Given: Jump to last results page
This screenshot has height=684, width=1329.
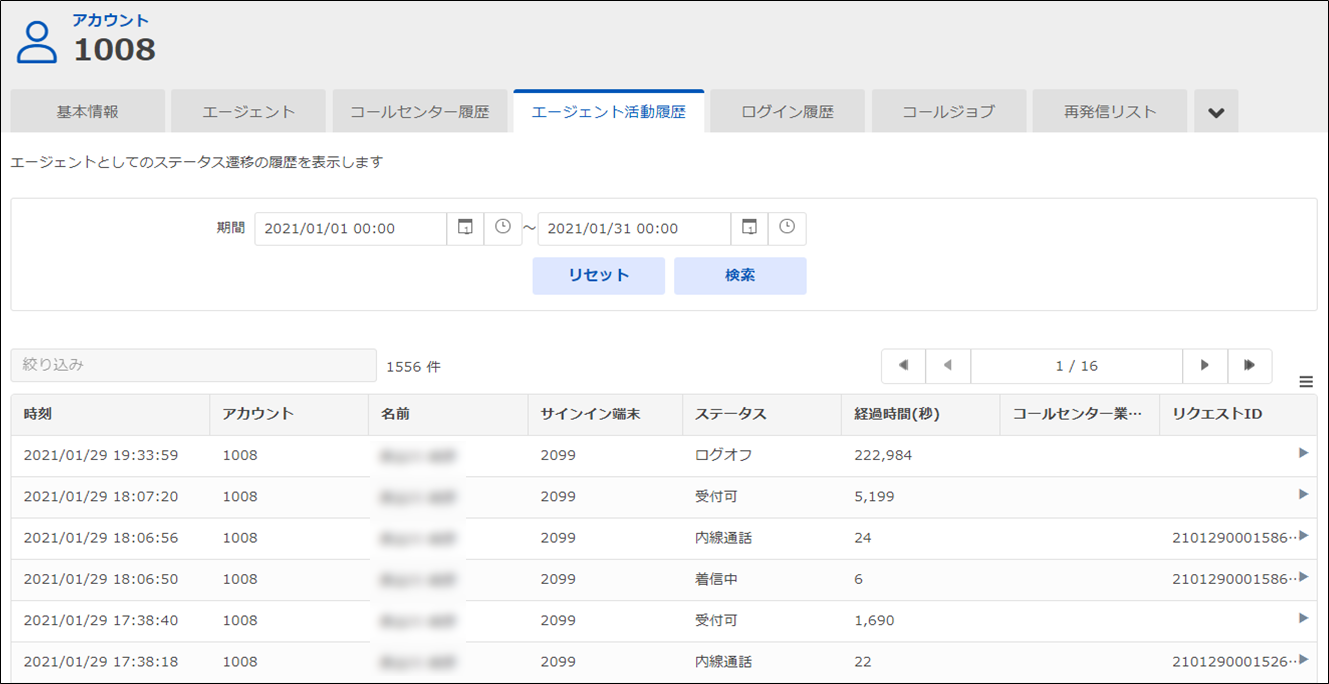Looking at the screenshot, I should tap(1249, 366).
